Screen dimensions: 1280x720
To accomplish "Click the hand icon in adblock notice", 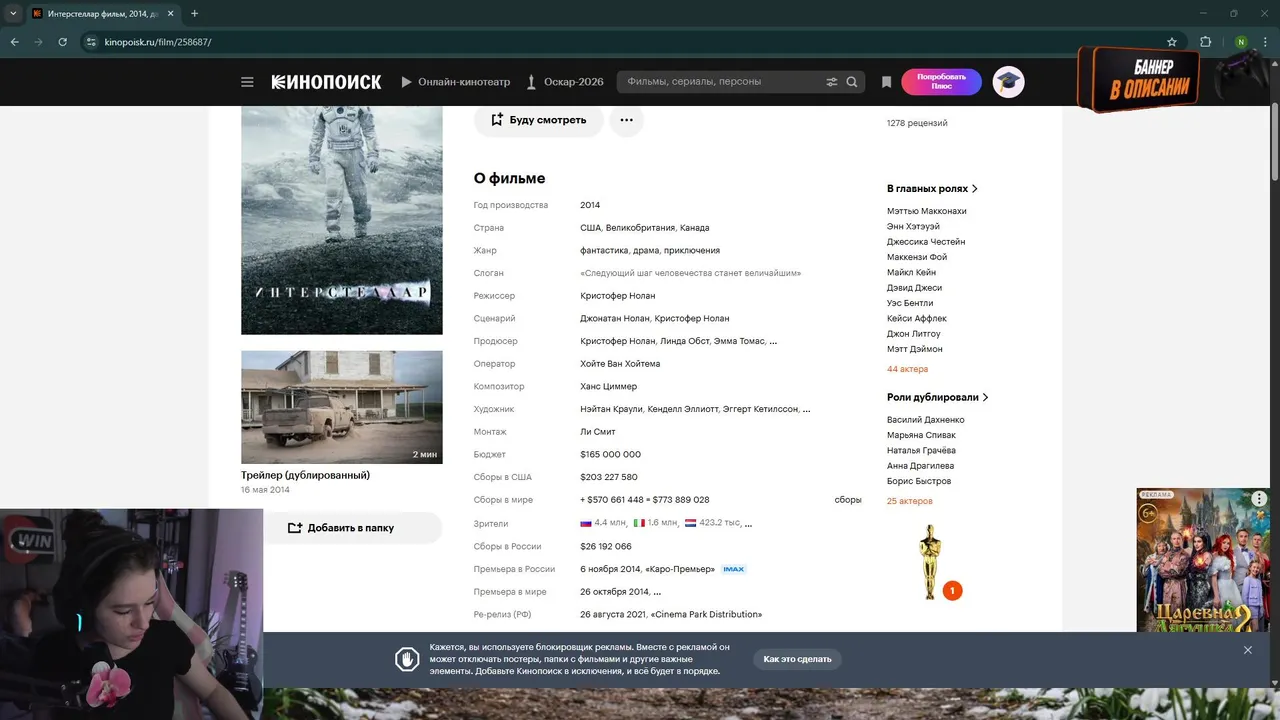I will (406, 659).
